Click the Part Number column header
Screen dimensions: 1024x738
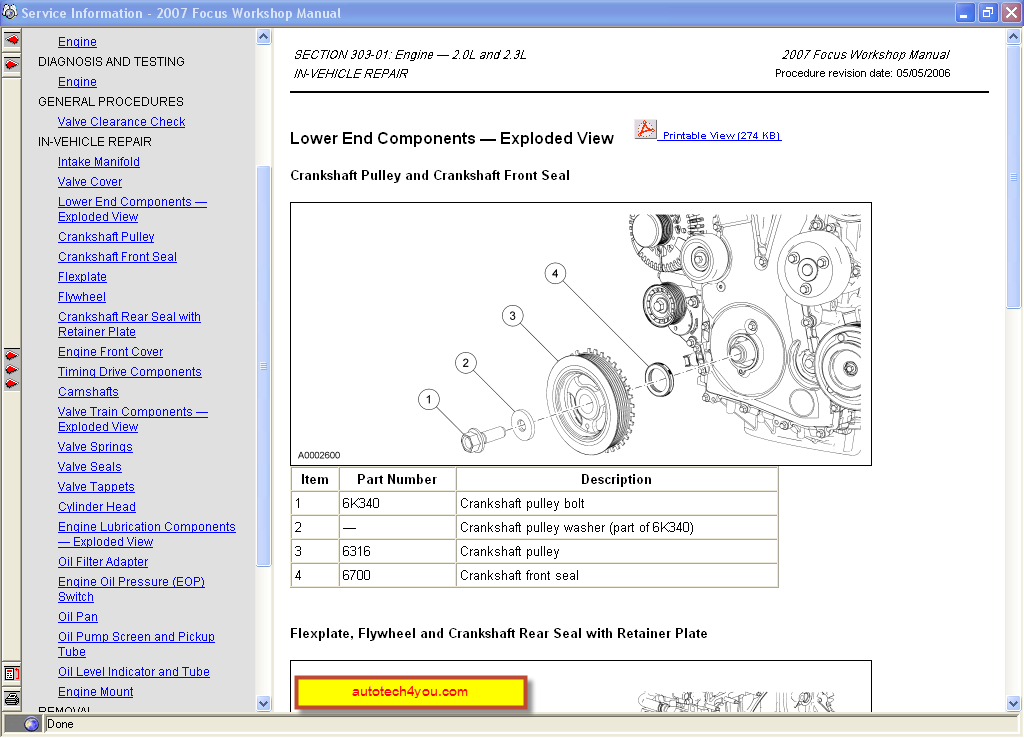point(397,479)
